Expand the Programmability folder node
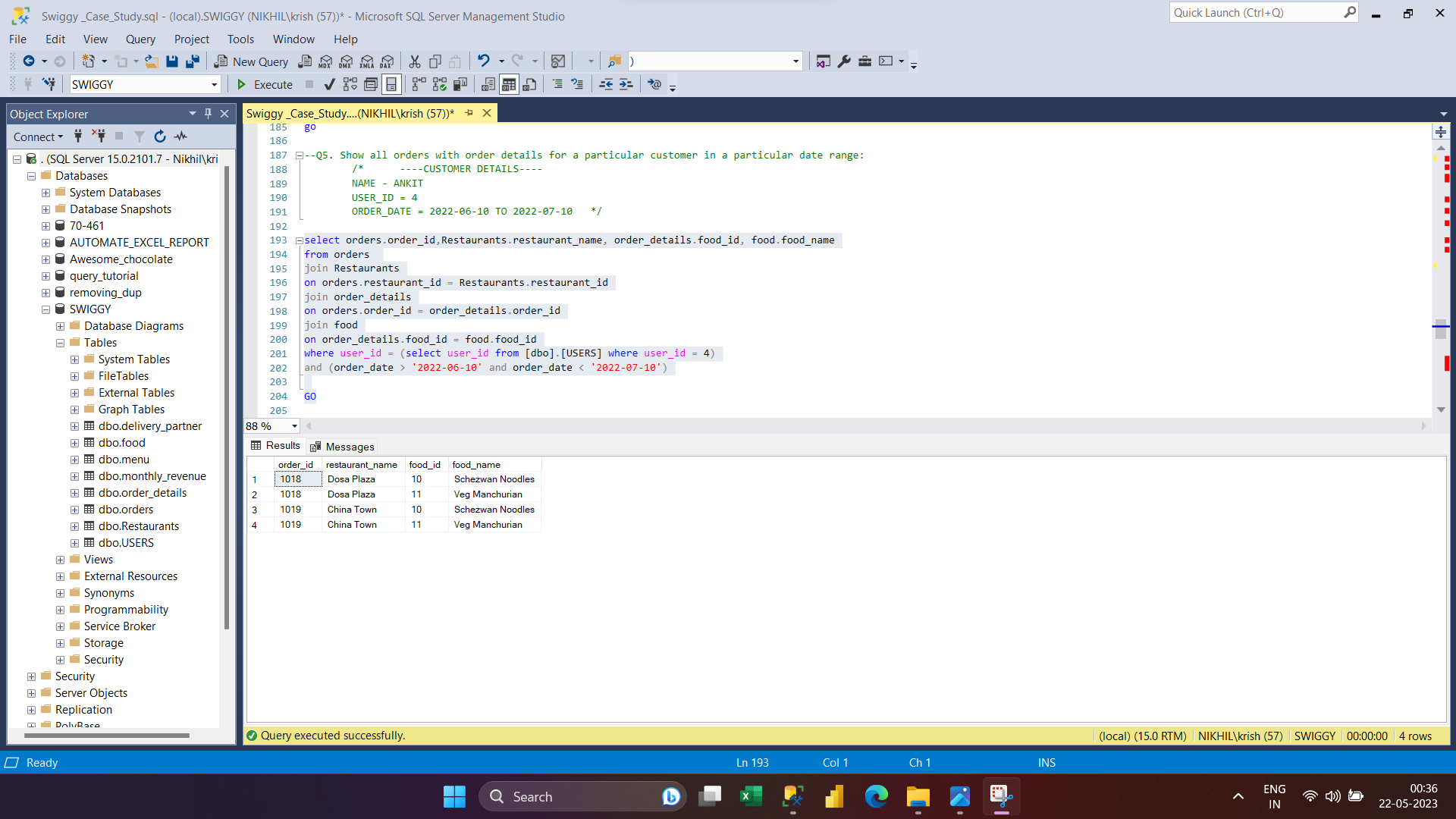1456x819 pixels. 60,610
